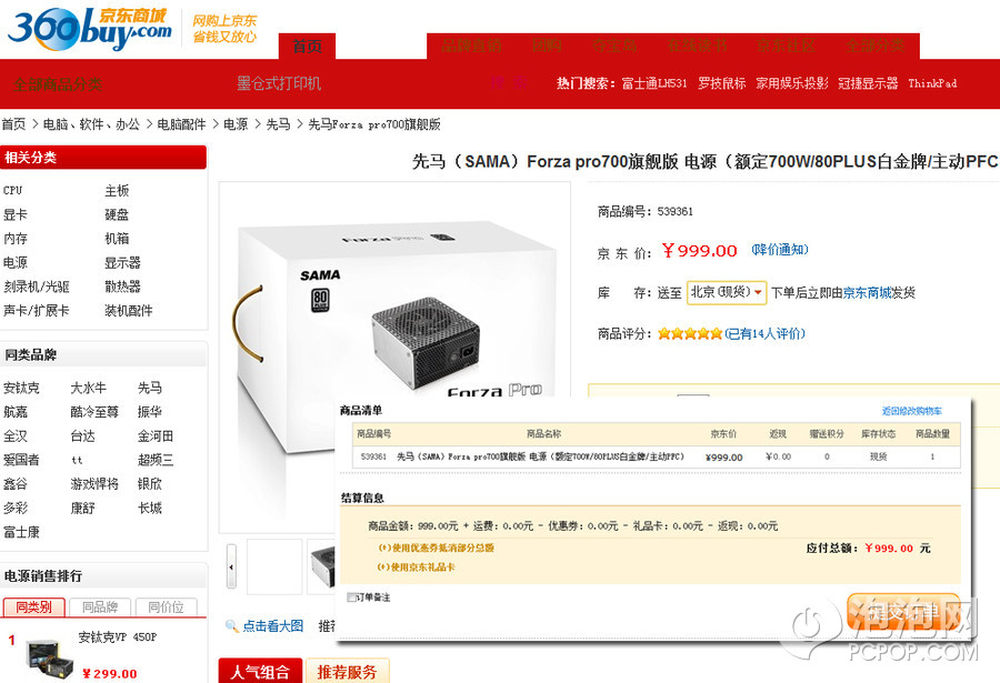The height and width of the screenshot is (683, 1000).
Task: Click the second product thumbnail image
Action: pyautogui.click(x=322, y=566)
